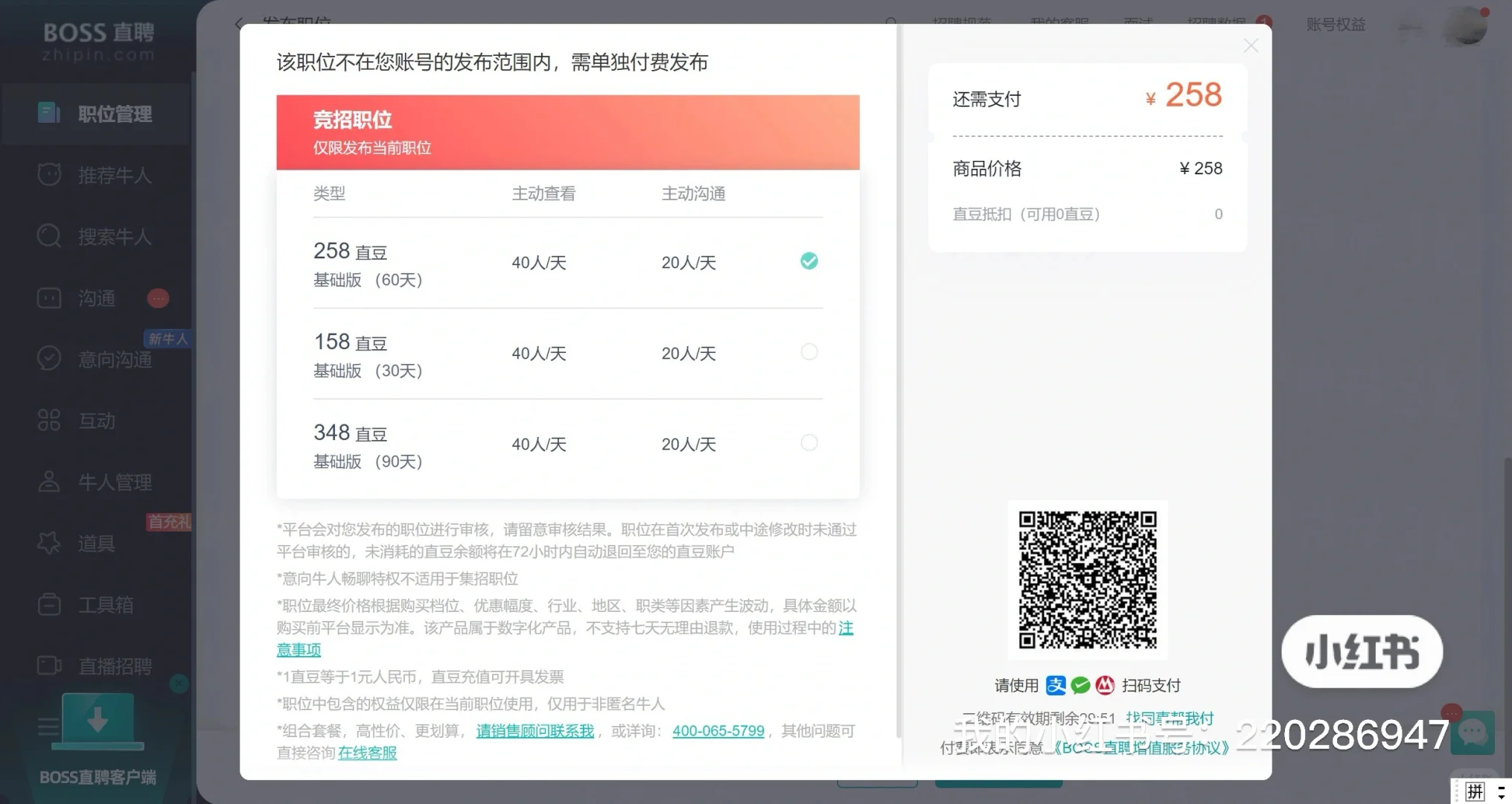This screenshot has width=1512, height=804.
Task: Select 推荐牛人 in the sidebar
Action: tap(112, 174)
